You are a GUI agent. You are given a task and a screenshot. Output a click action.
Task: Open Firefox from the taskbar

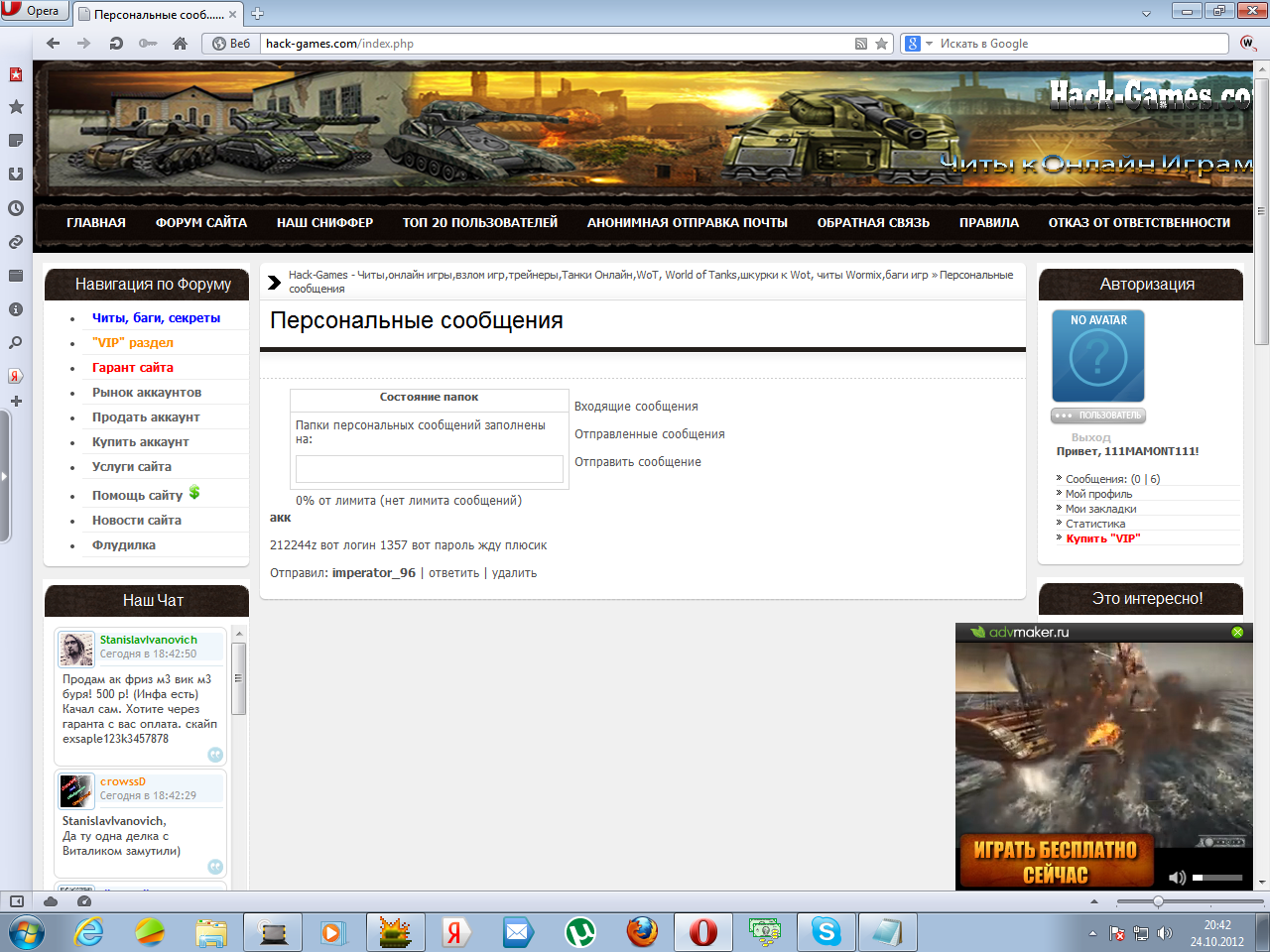pyautogui.click(x=642, y=932)
